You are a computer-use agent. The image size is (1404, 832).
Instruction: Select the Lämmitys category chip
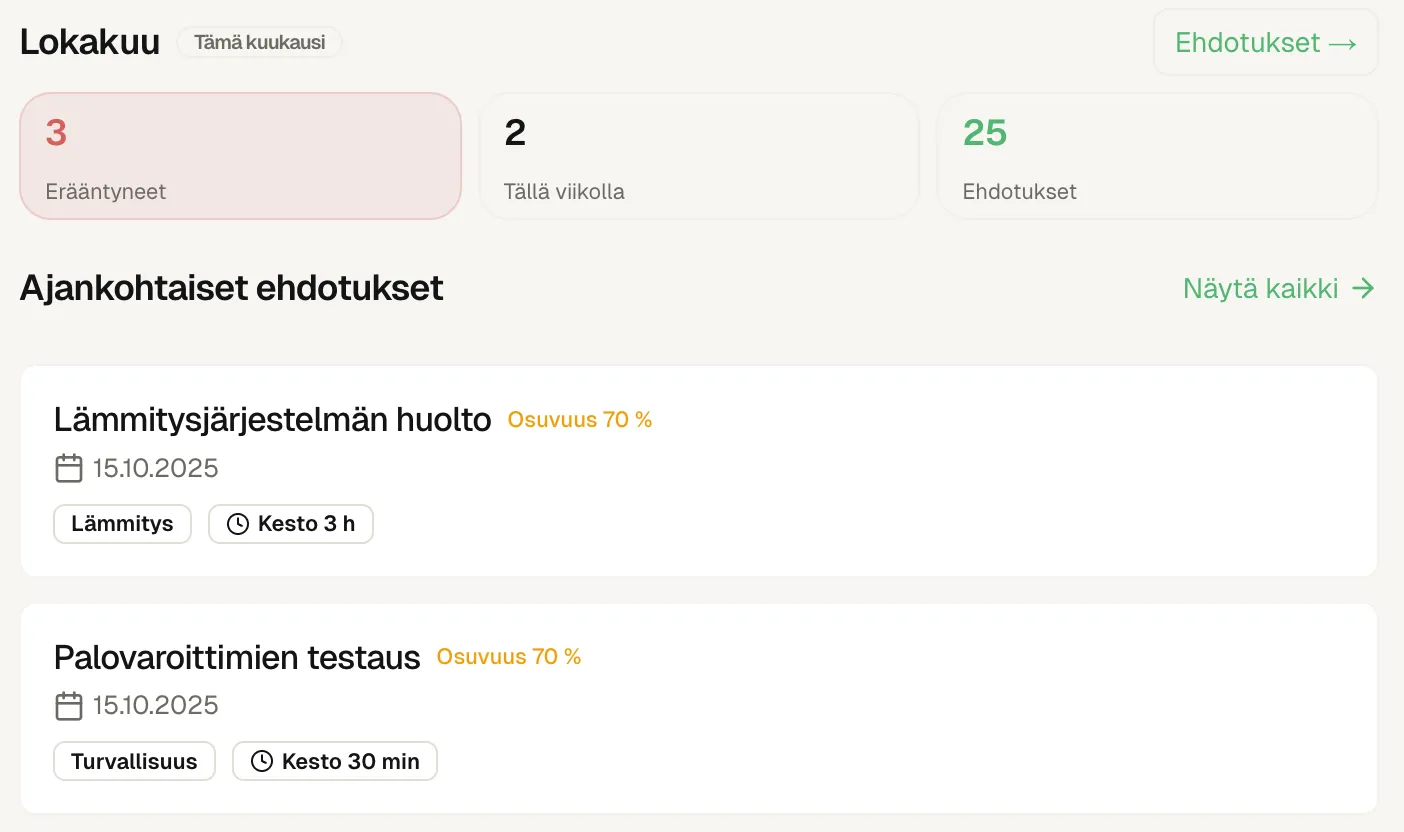click(122, 523)
